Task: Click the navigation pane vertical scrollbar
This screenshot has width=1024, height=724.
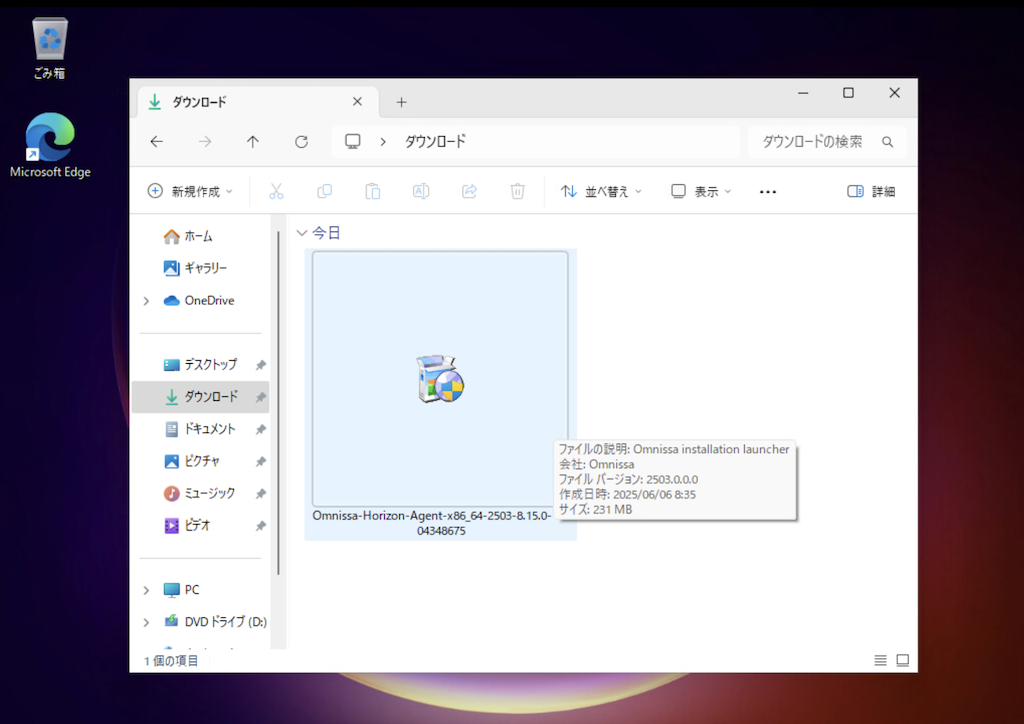Action: point(279,401)
